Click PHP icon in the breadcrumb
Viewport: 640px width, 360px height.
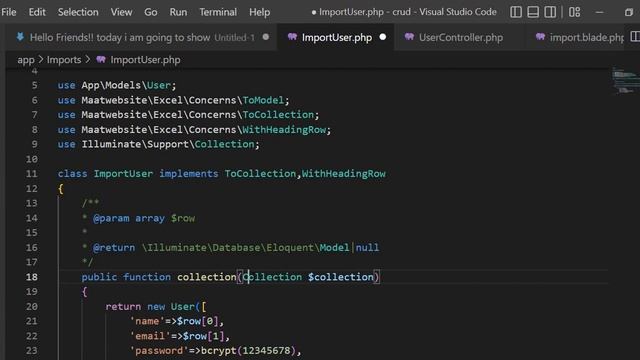(x=101, y=60)
